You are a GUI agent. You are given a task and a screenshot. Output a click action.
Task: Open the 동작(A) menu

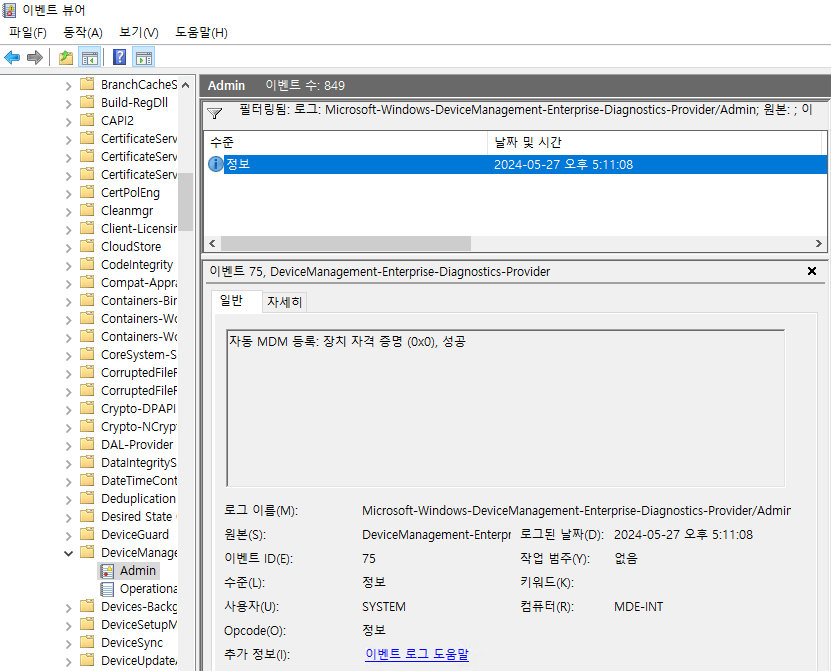tap(83, 33)
